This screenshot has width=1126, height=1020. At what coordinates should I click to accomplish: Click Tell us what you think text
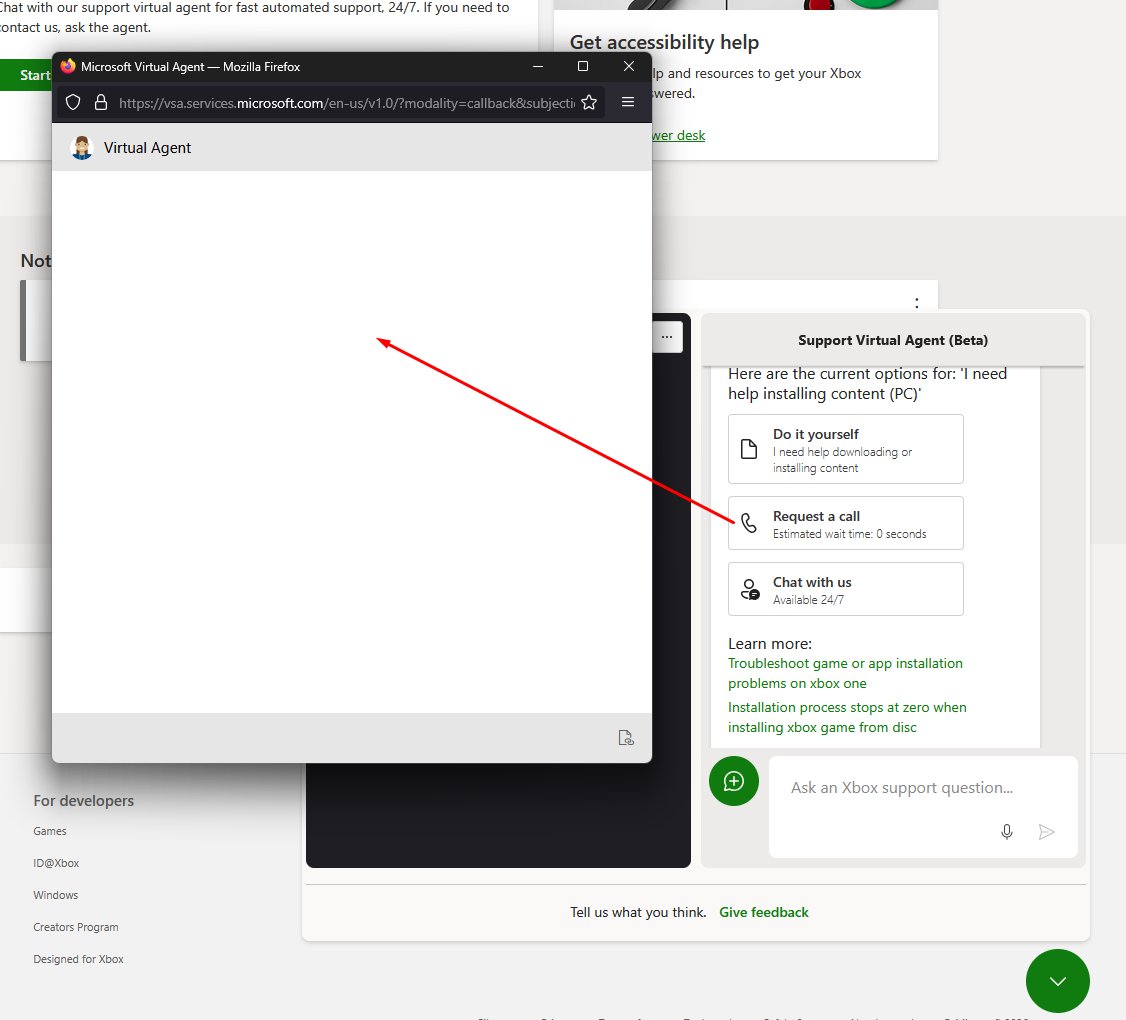tap(638, 912)
